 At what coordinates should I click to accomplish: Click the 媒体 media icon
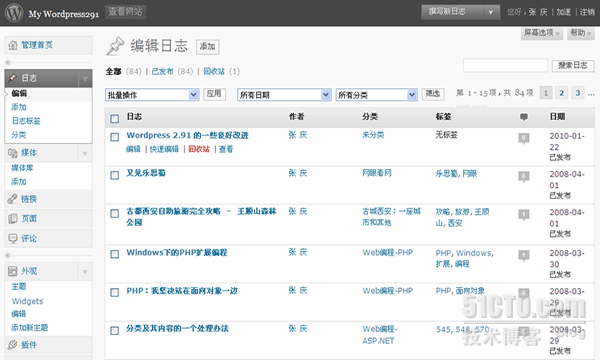13,153
